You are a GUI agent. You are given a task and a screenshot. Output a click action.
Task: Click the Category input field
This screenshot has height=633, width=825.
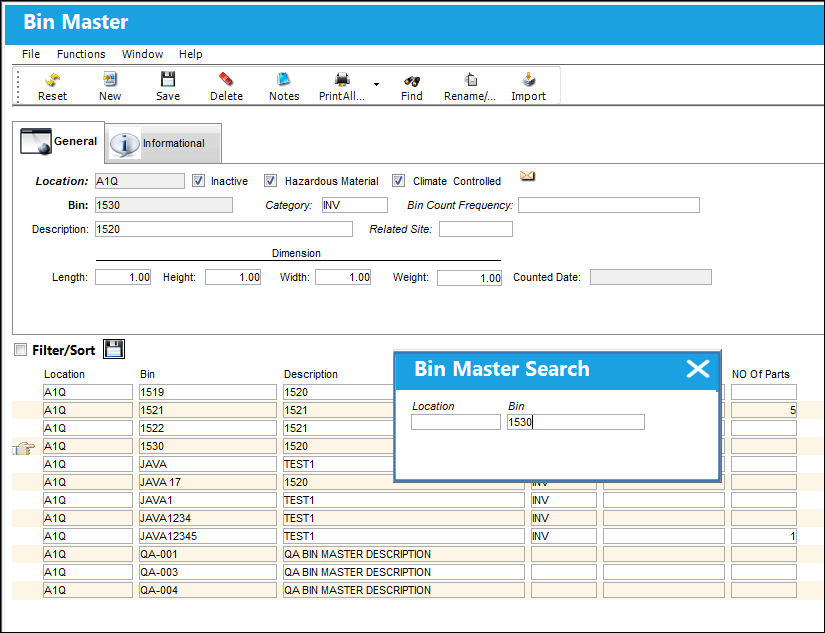click(x=355, y=205)
